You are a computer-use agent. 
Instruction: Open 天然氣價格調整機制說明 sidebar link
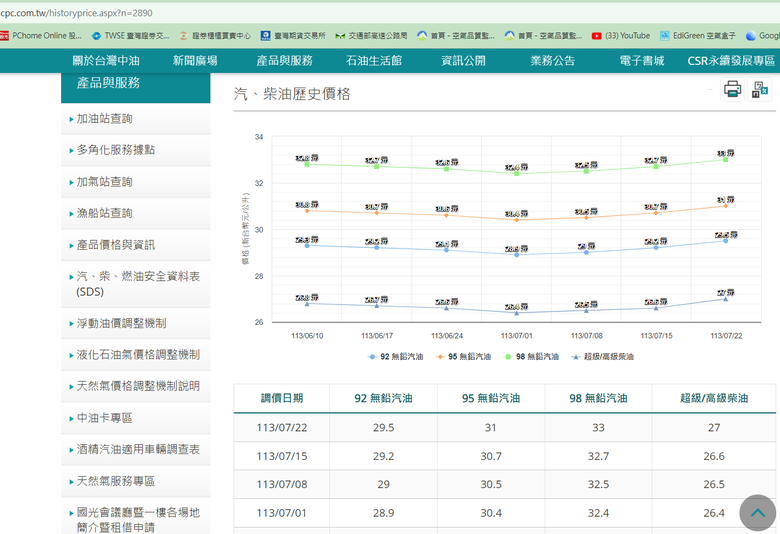pos(135,386)
